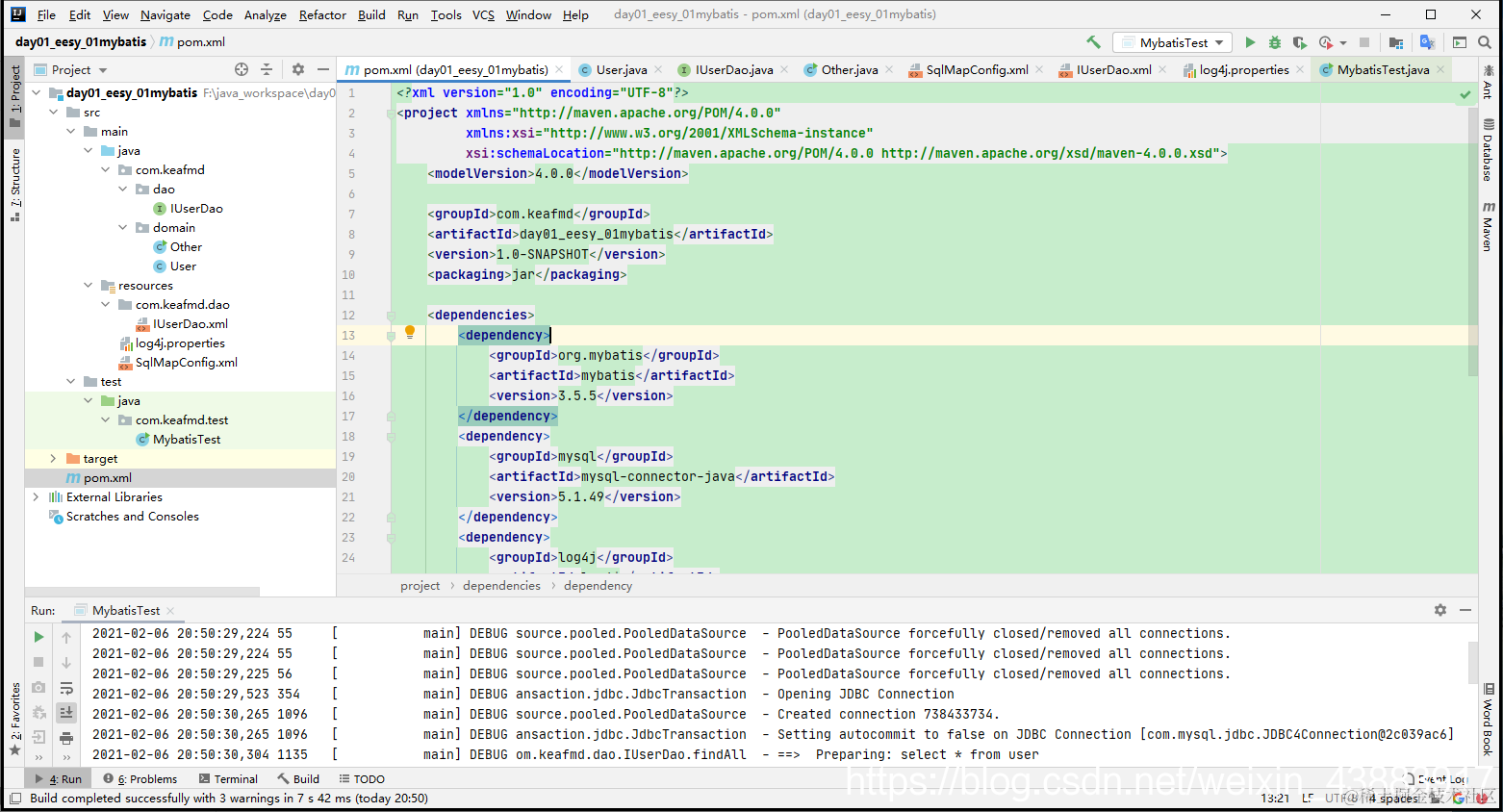Collapse the resources folder
The image size is (1503, 812).
pos(88,286)
